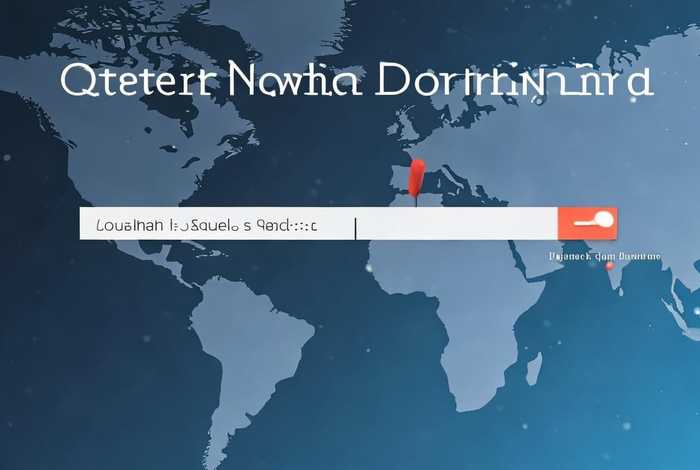The height and width of the screenshot is (470, 700).
Task: Select the red map pin over Spain
Action: click(x=418, y=175)
